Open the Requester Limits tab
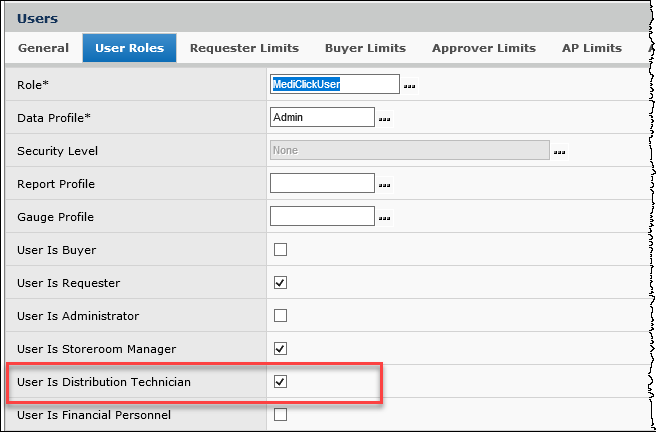656x432 pixels. (x=244, y=48)
